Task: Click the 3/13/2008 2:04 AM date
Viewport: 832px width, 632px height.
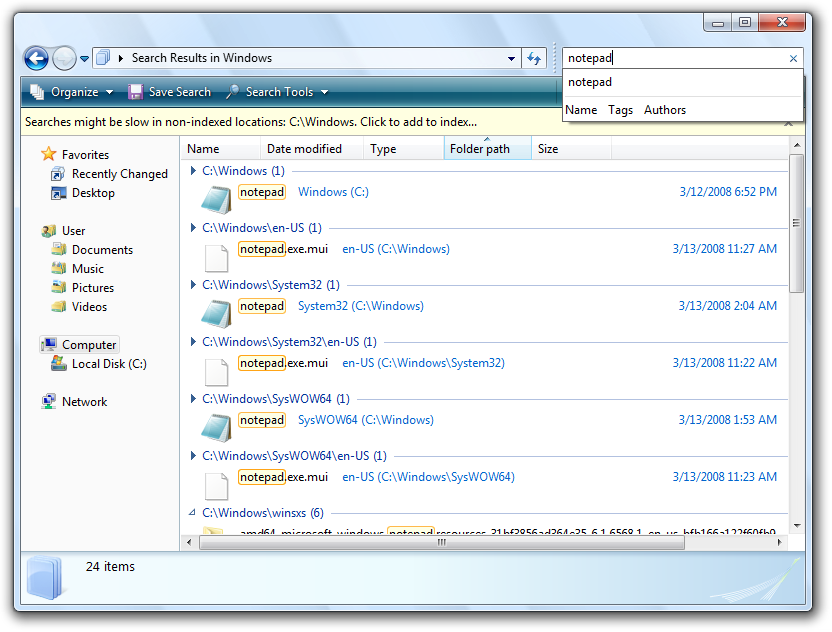Action: point(727,306)
